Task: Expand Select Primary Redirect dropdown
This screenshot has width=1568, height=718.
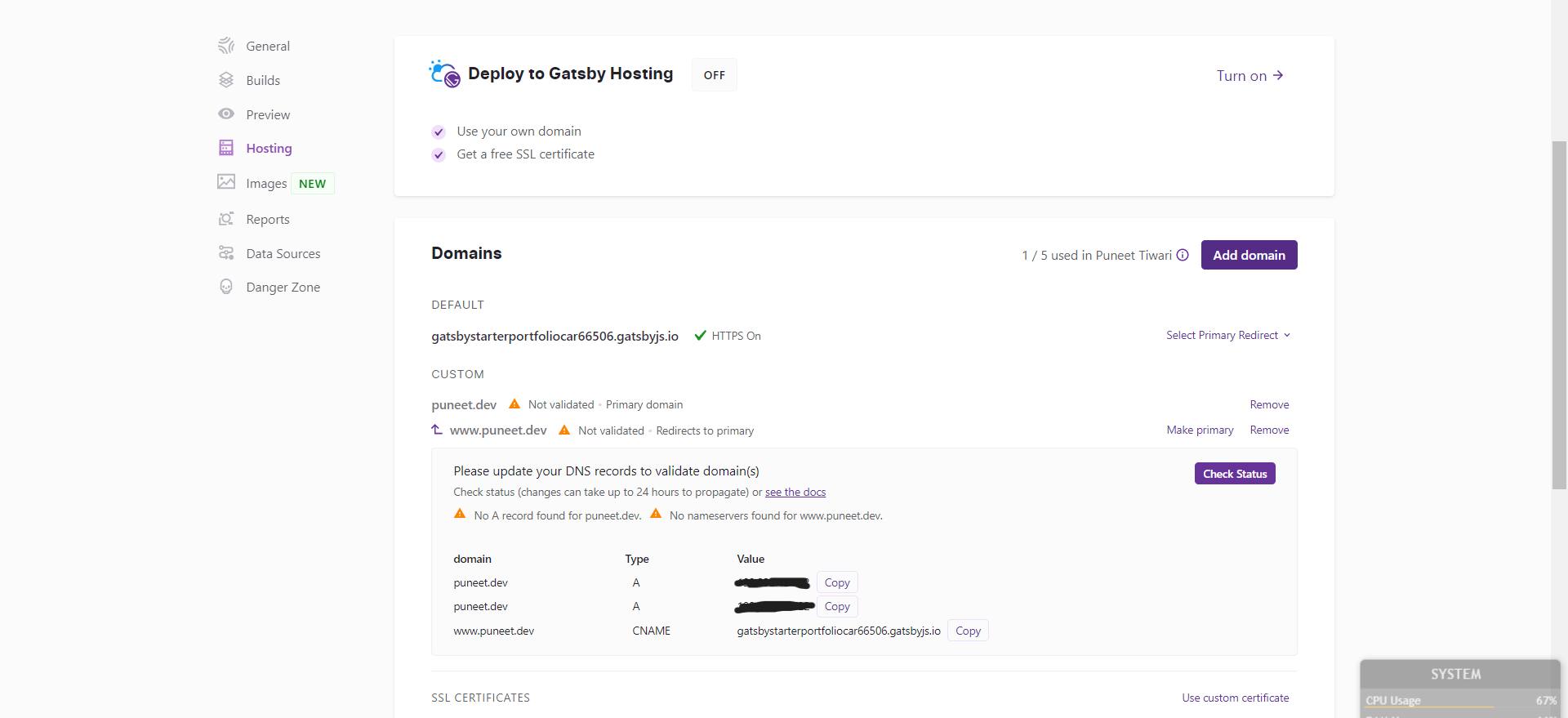Action: (x=1228, y=336)
